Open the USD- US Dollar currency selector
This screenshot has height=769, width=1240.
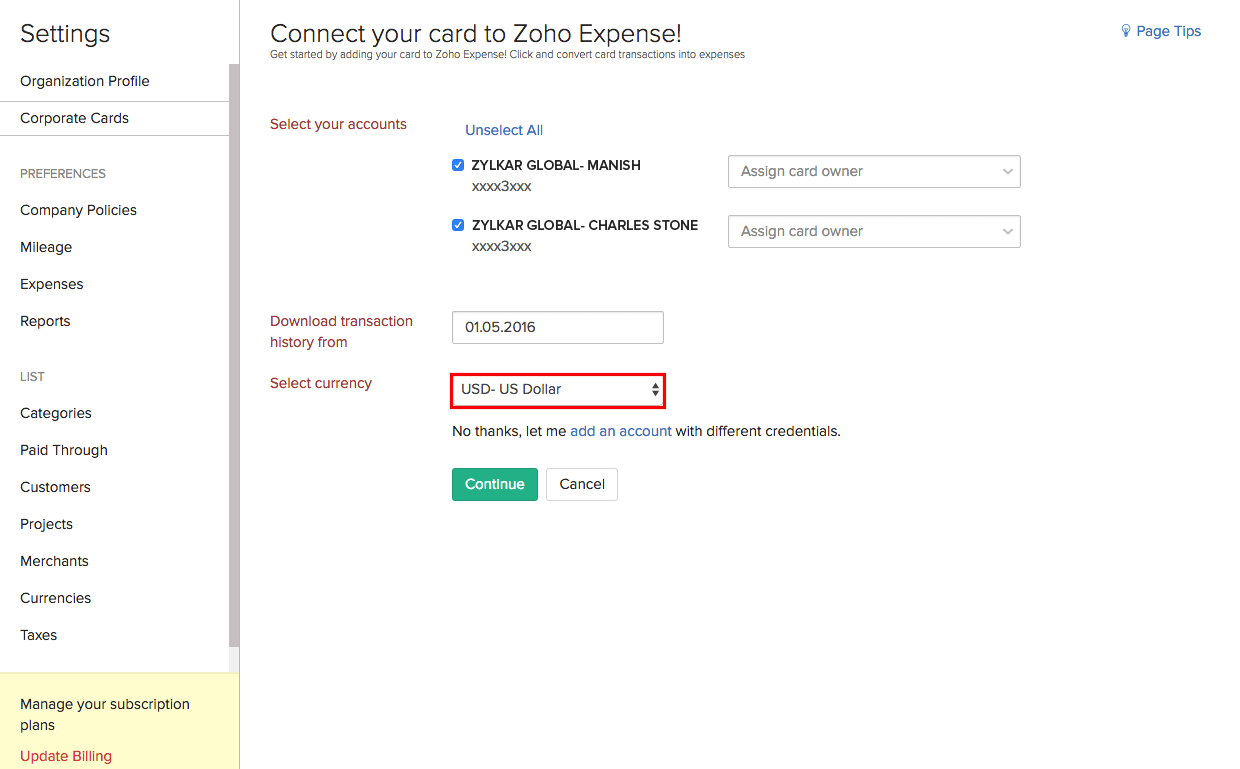558,389
